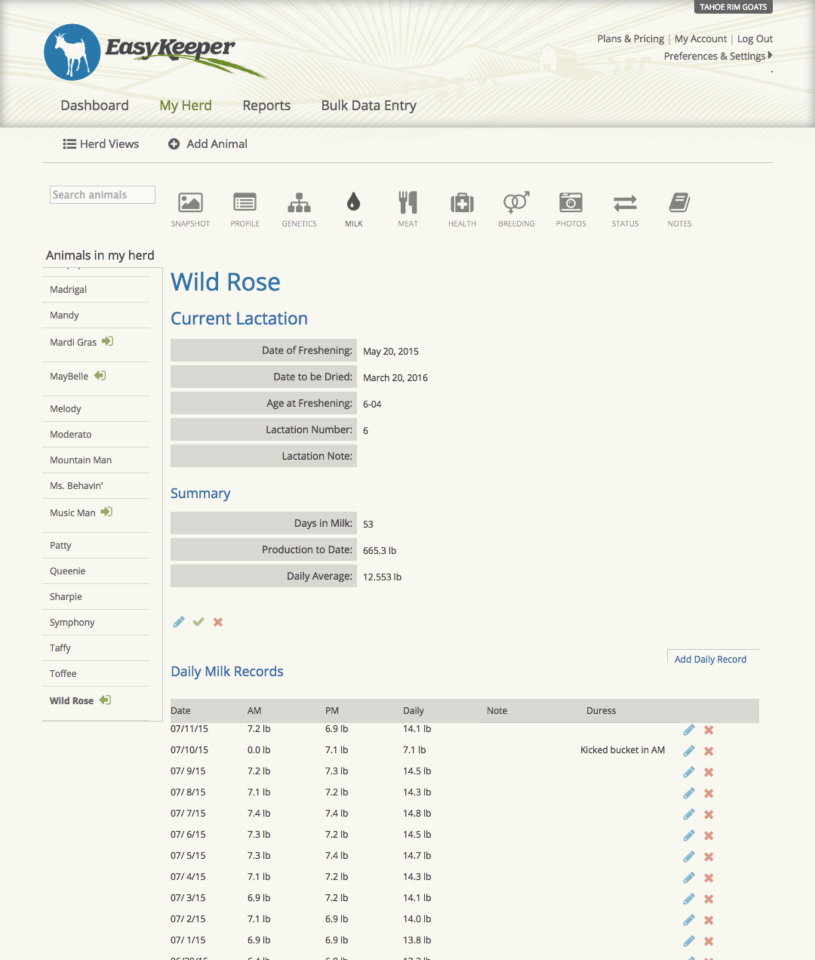Open the Health icon with medical cross
The width and height of the screenshot is (815, 960).
pyautogui.click(x=461, y=200)
